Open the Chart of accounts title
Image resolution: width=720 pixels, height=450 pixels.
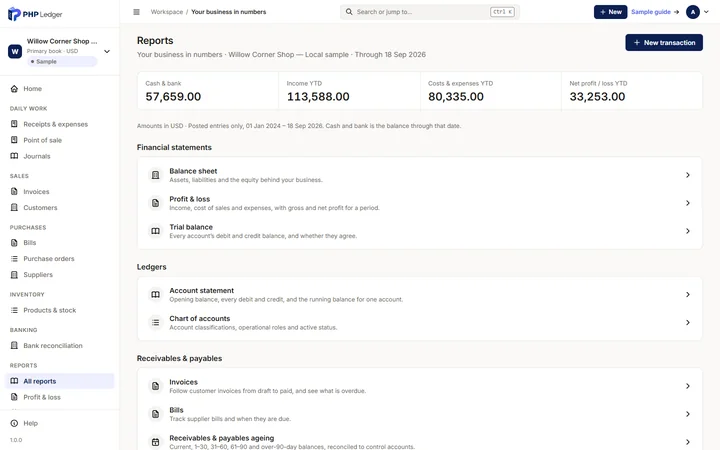click(200, 318)
